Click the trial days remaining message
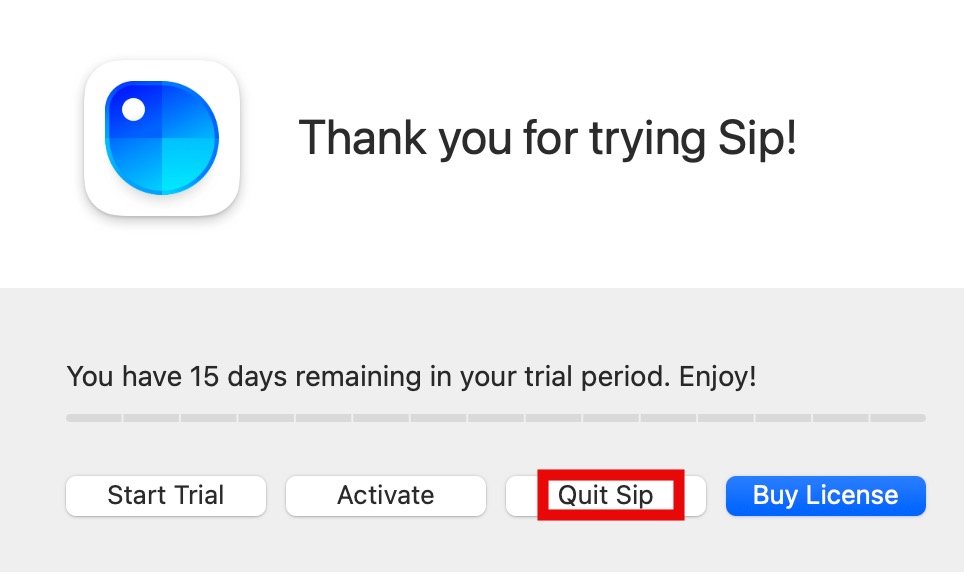The image size is (964, 574). (411, 377)
